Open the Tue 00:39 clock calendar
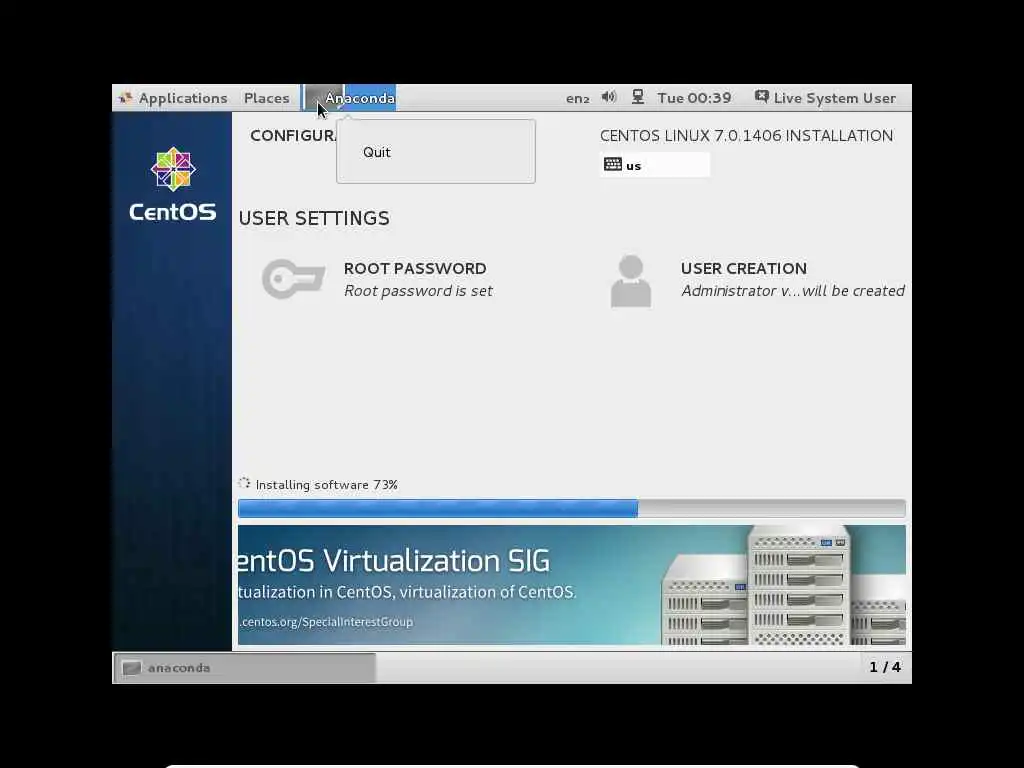 pos(694,98)
